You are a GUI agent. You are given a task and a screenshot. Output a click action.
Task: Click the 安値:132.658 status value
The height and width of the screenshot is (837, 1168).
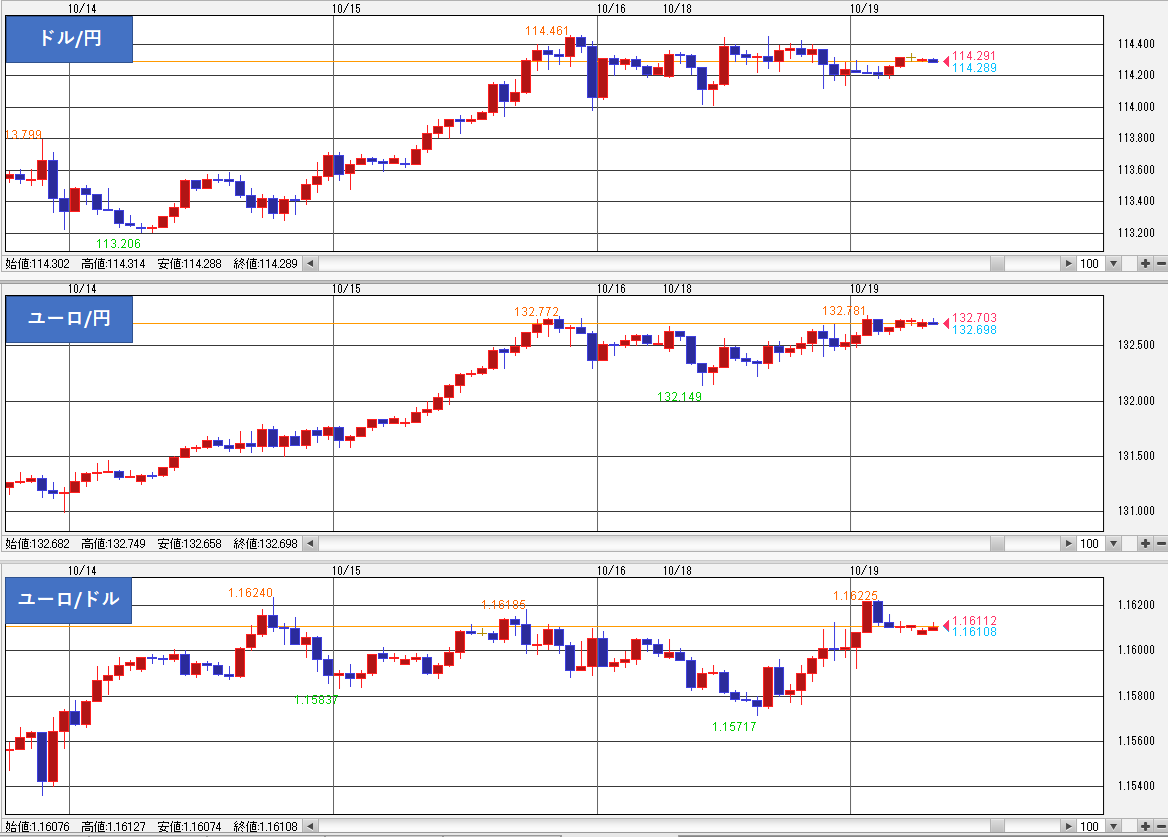[189, 544]
